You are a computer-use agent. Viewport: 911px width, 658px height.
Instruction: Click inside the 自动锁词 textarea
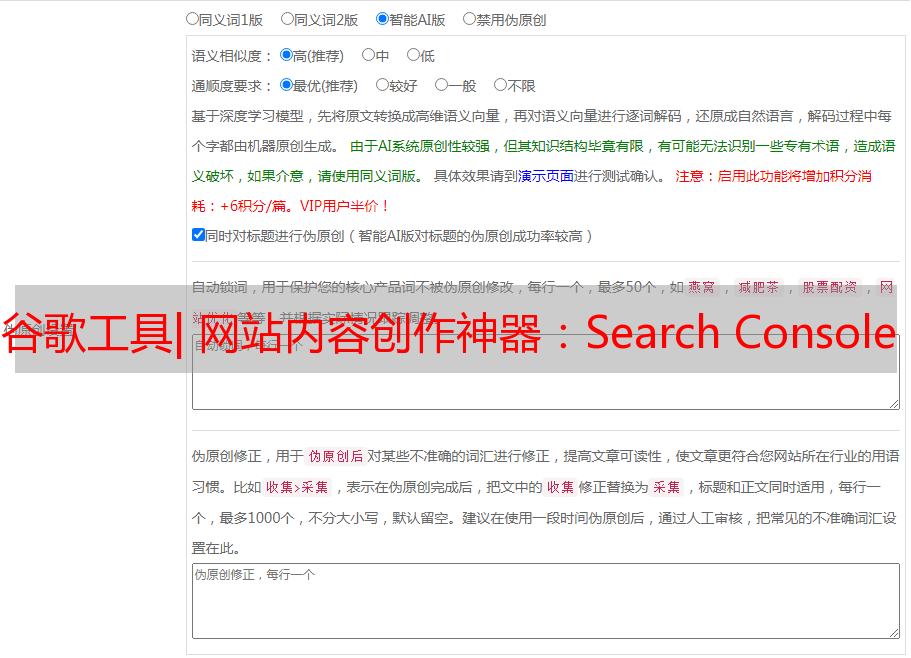pos(546,372)
